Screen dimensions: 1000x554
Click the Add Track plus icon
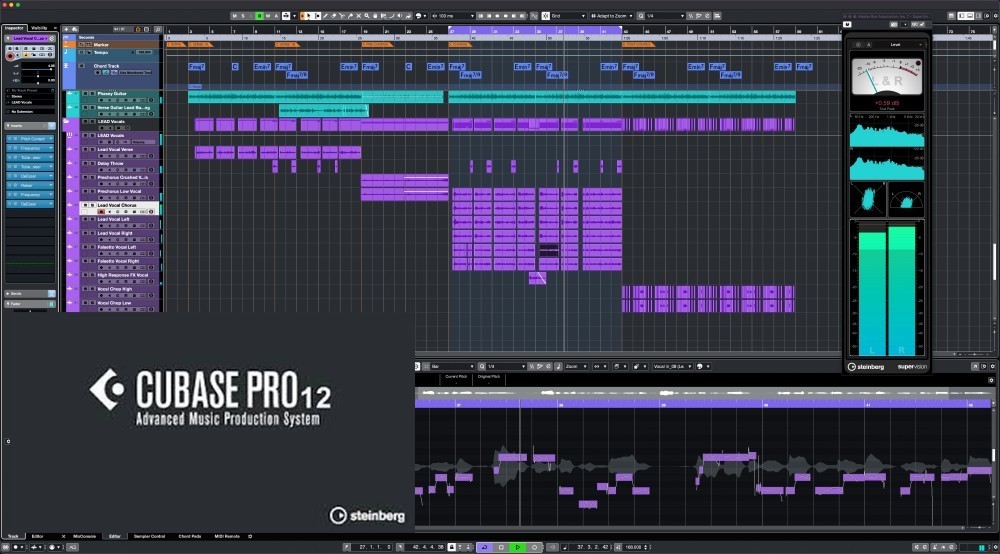coord(66,29)
